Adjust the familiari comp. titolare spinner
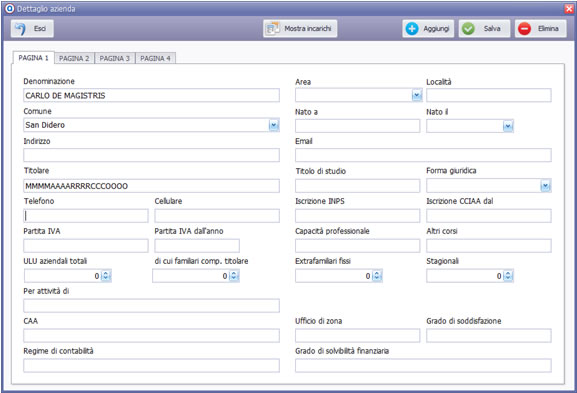The image size is (577, 393). pyautogui.click(x=234, y=276)
